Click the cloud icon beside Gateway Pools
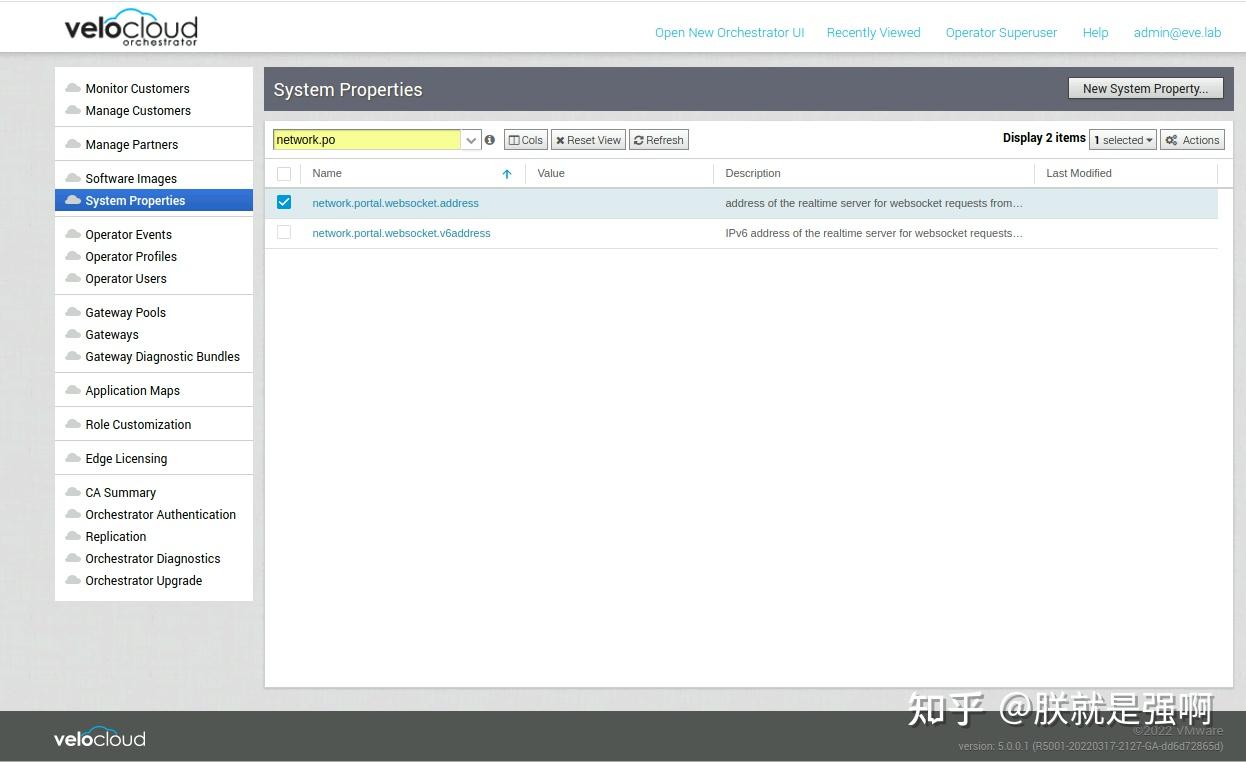 point(71,312)
